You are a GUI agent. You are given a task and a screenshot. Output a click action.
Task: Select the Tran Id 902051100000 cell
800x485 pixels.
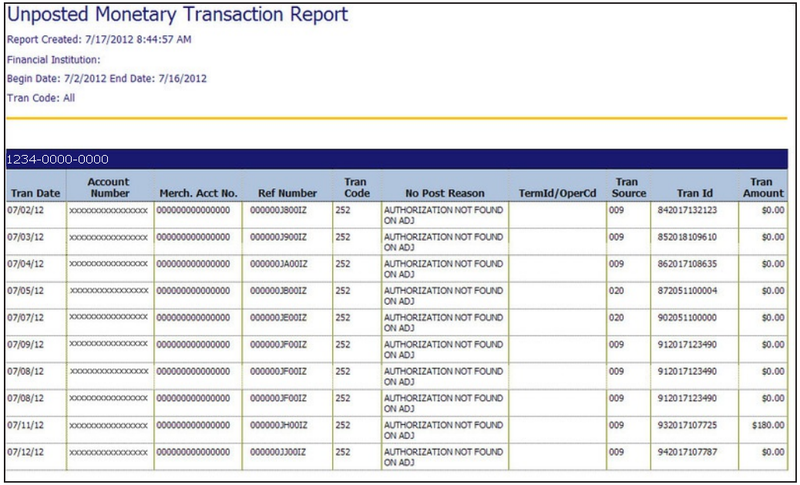pos(688,318)
